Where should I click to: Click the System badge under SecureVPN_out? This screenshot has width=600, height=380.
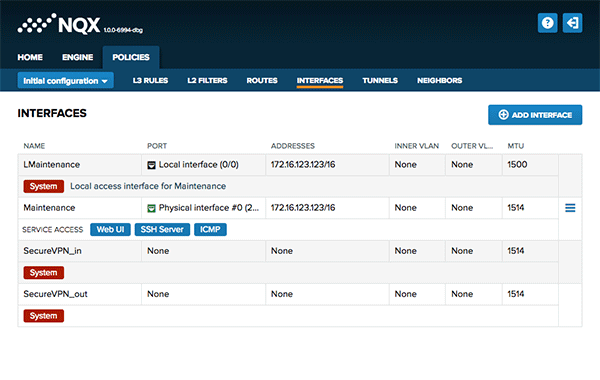[44, 316]
